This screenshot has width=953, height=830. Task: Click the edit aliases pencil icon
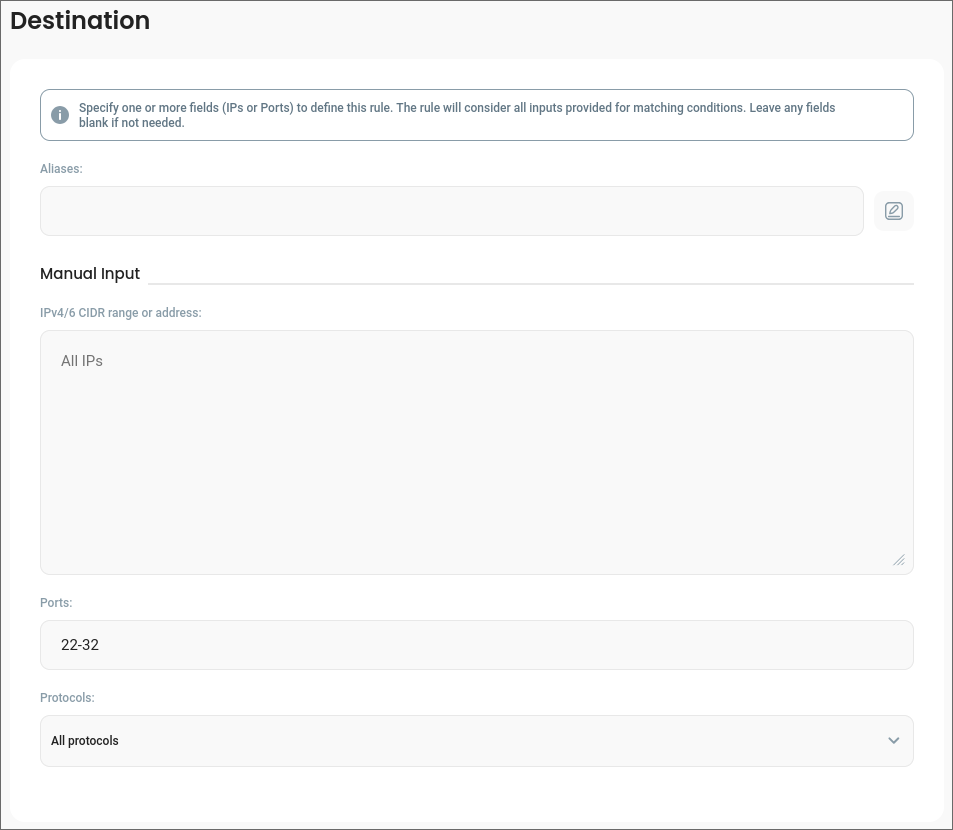tap(893, 211)
